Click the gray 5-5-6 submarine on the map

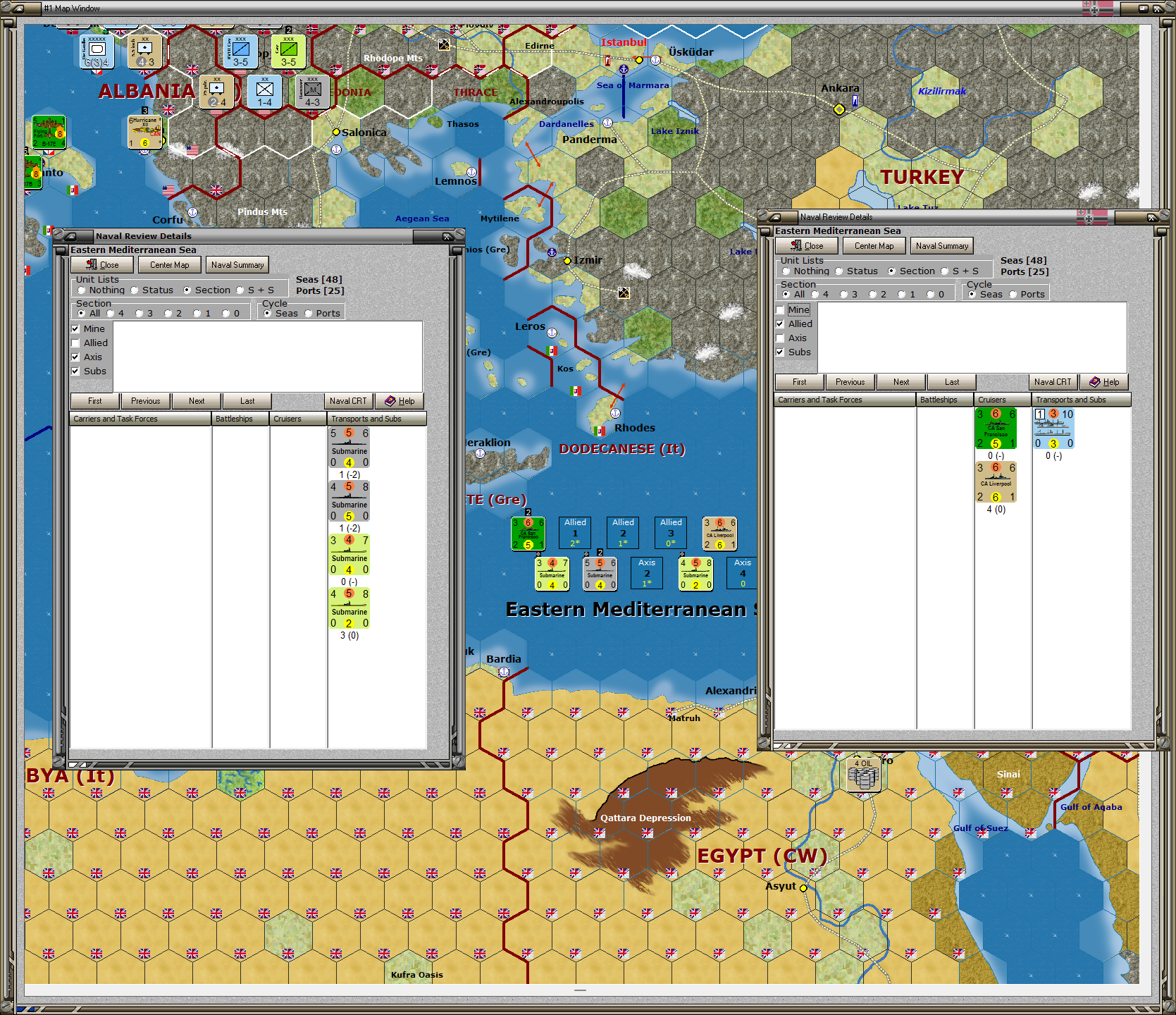click(x=600, y=574)
